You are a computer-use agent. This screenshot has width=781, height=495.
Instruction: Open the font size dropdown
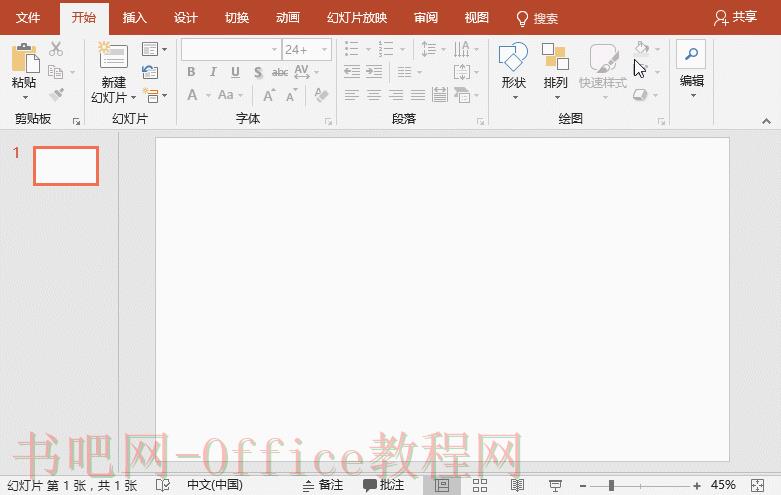click(x=324, y=49)
